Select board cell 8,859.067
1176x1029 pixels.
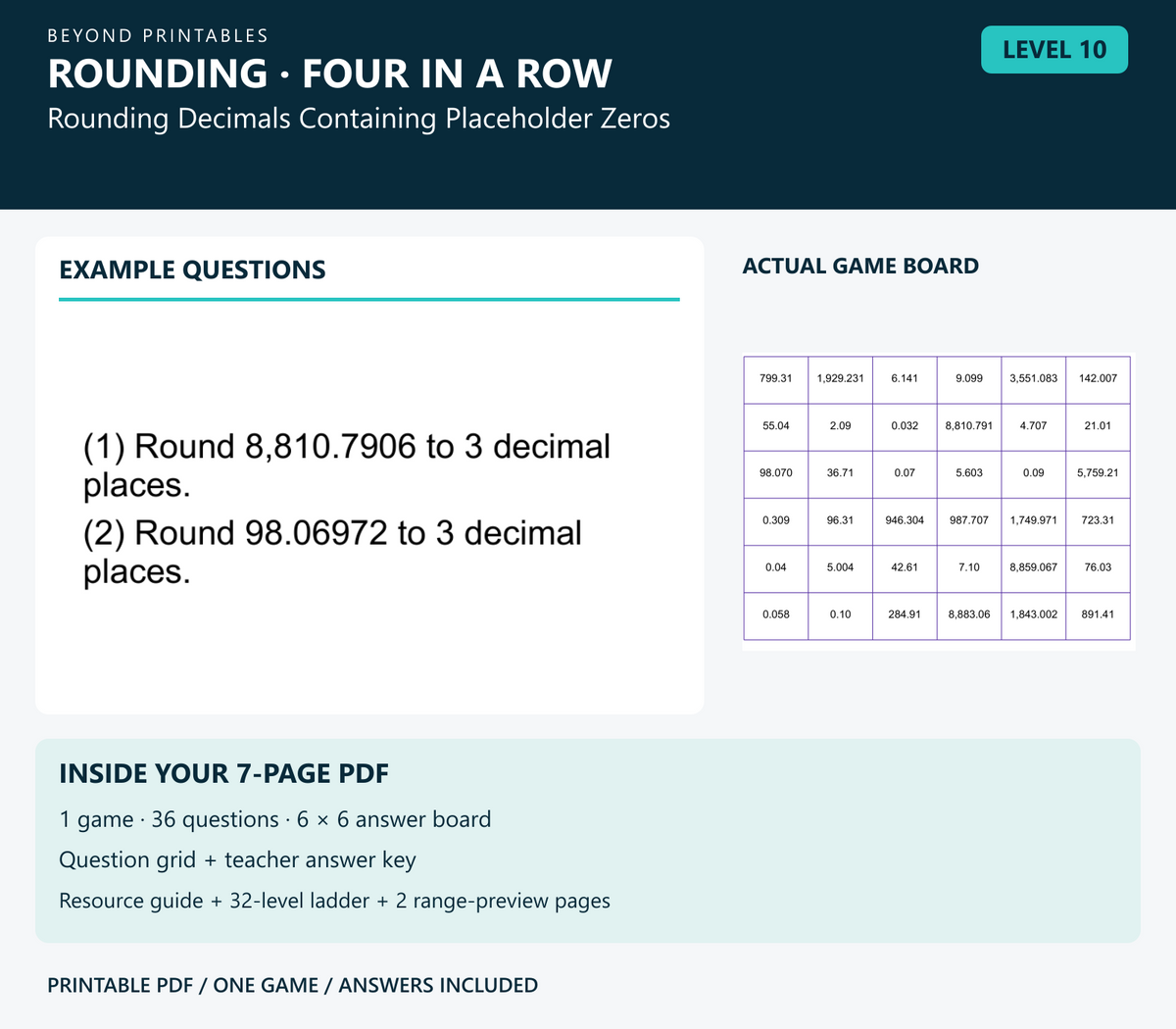(1034, 567)
